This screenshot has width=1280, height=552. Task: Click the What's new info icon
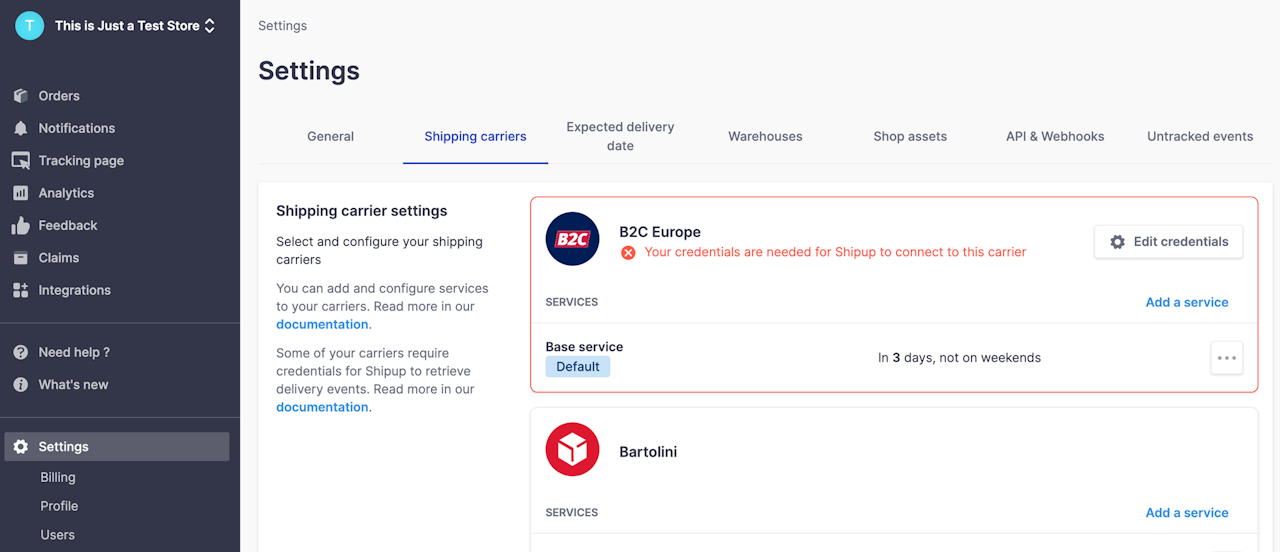point(20,385)
